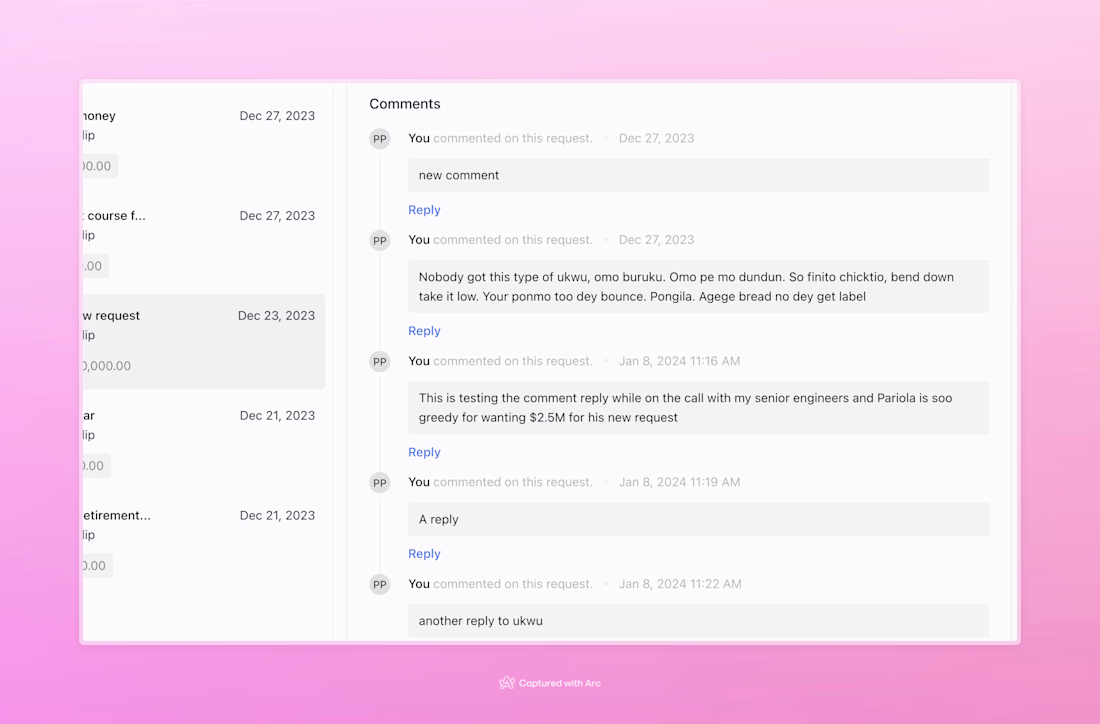Click the PP avatar beside the ukwu omo buruku comment
This screenshot has height=724, width=1100.
(380, 241)
